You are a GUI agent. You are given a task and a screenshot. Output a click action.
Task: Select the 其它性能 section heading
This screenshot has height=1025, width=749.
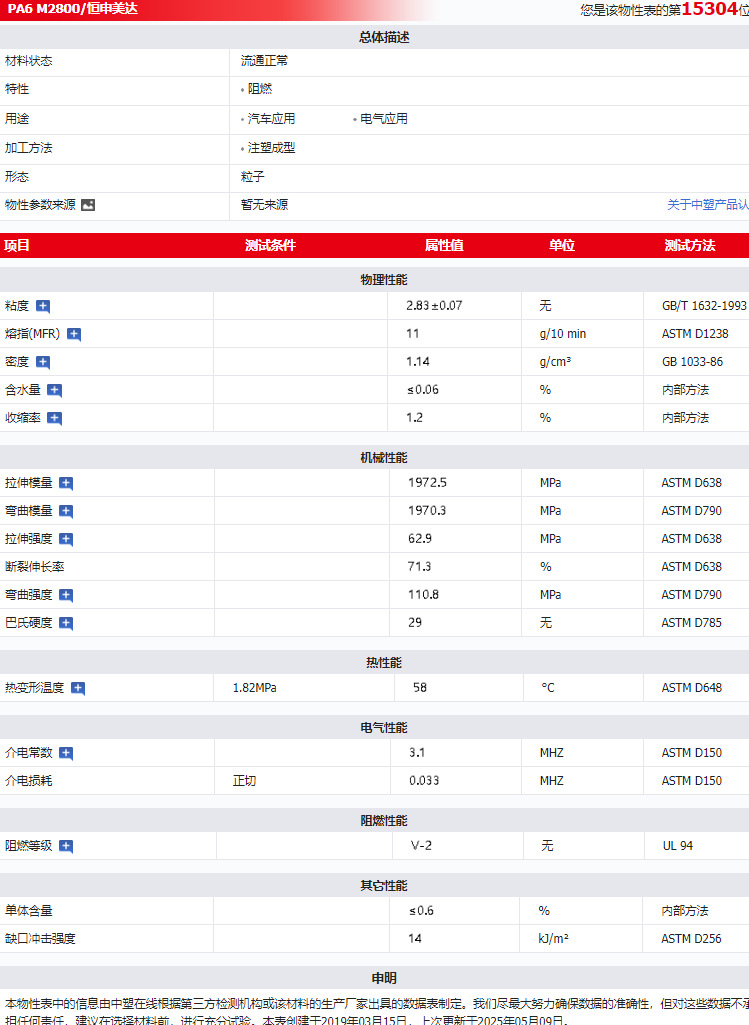[x=384, y=886]
